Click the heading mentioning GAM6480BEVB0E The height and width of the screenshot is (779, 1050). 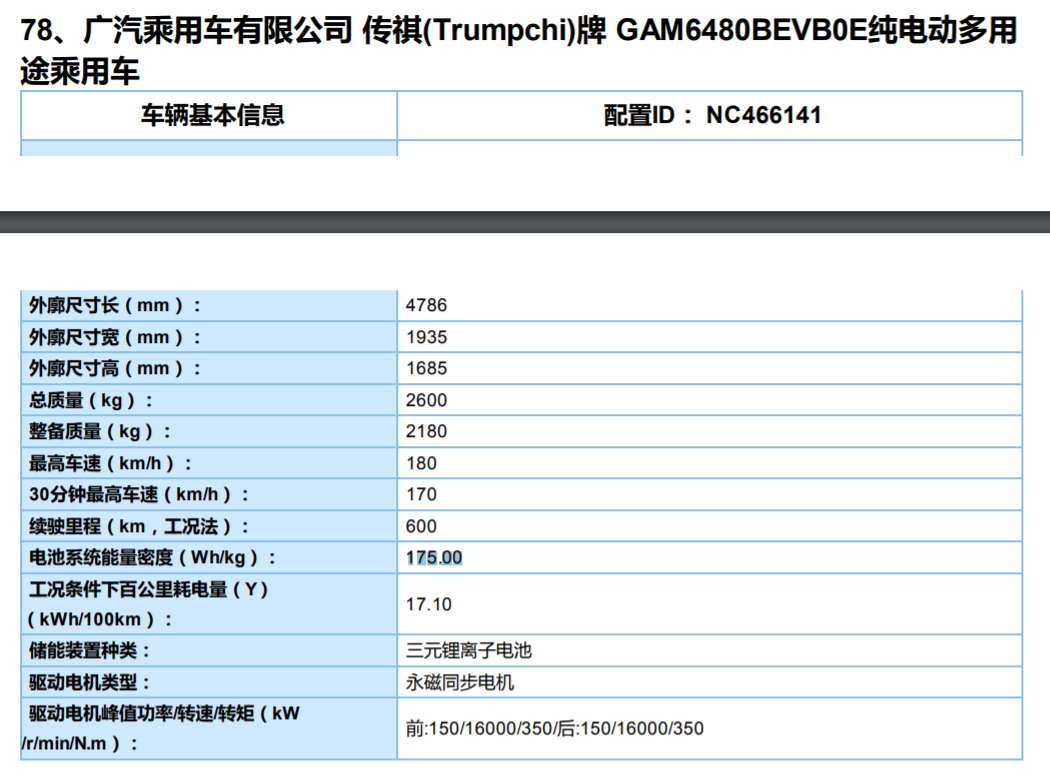click(x=518, y=50)
